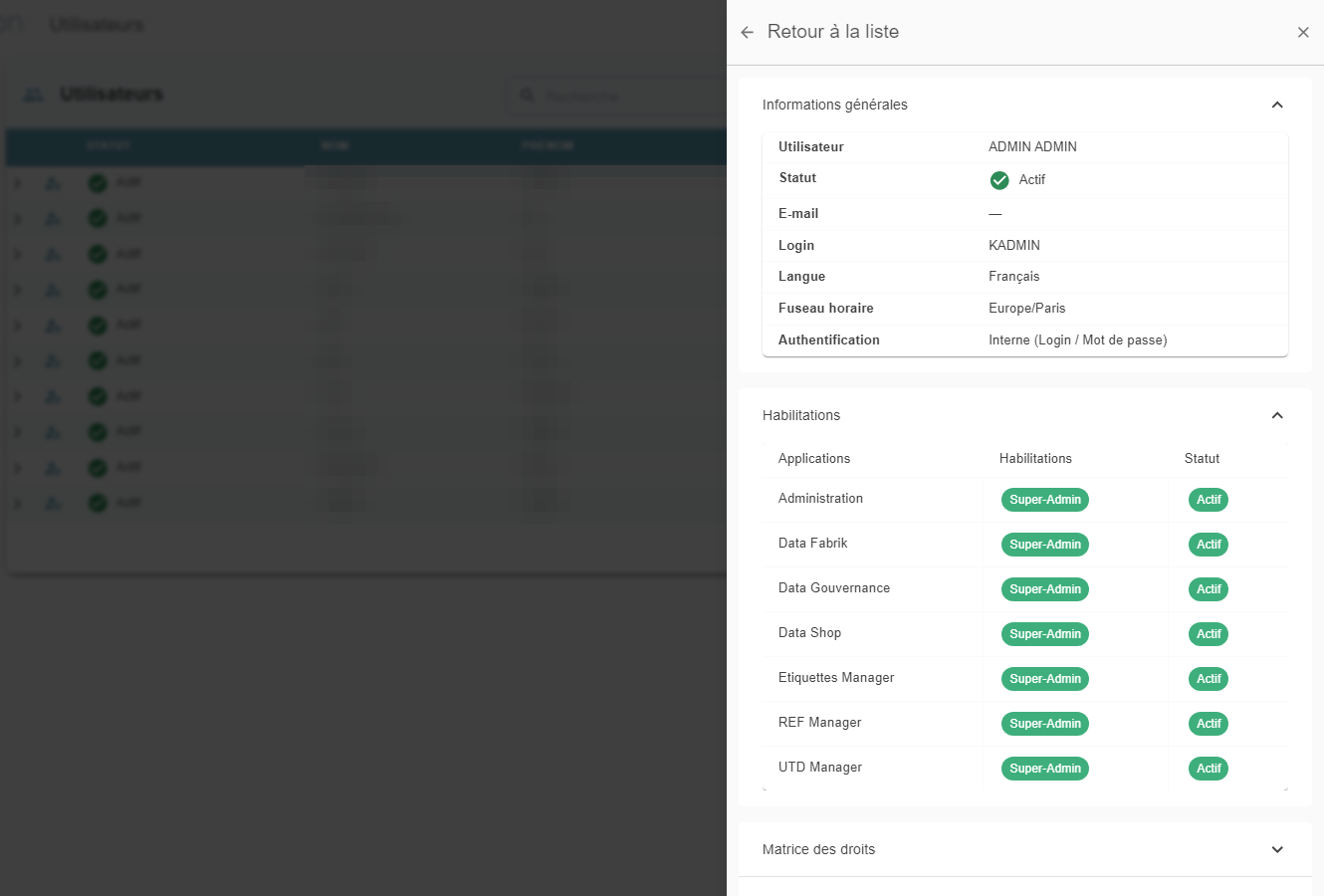This screenshot has height=896, width=1324.
Task: Select the 'Retour à la liste' title text
Action: coord(833,32)
